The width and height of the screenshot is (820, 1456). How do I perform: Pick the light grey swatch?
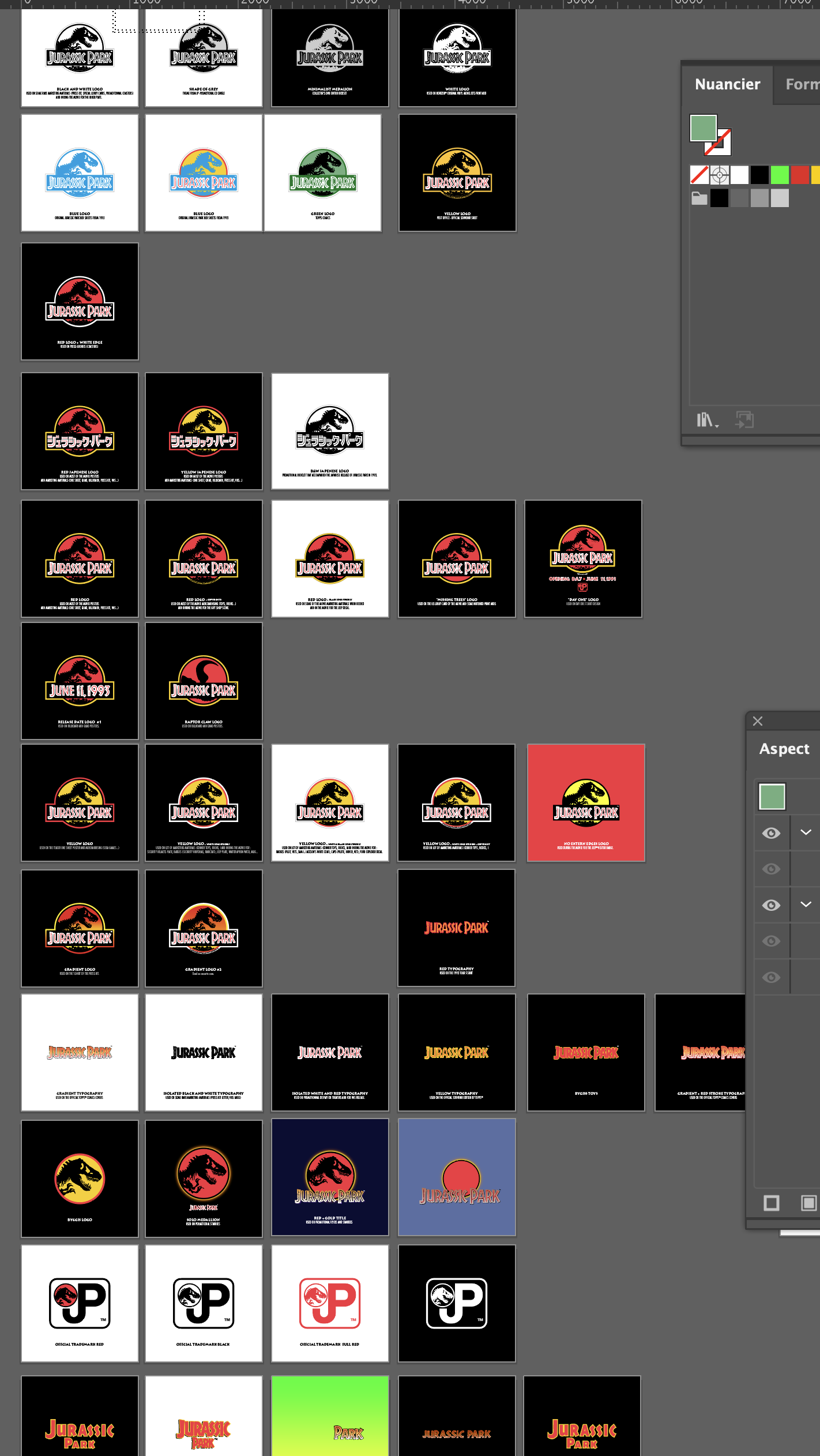point(780,198)
